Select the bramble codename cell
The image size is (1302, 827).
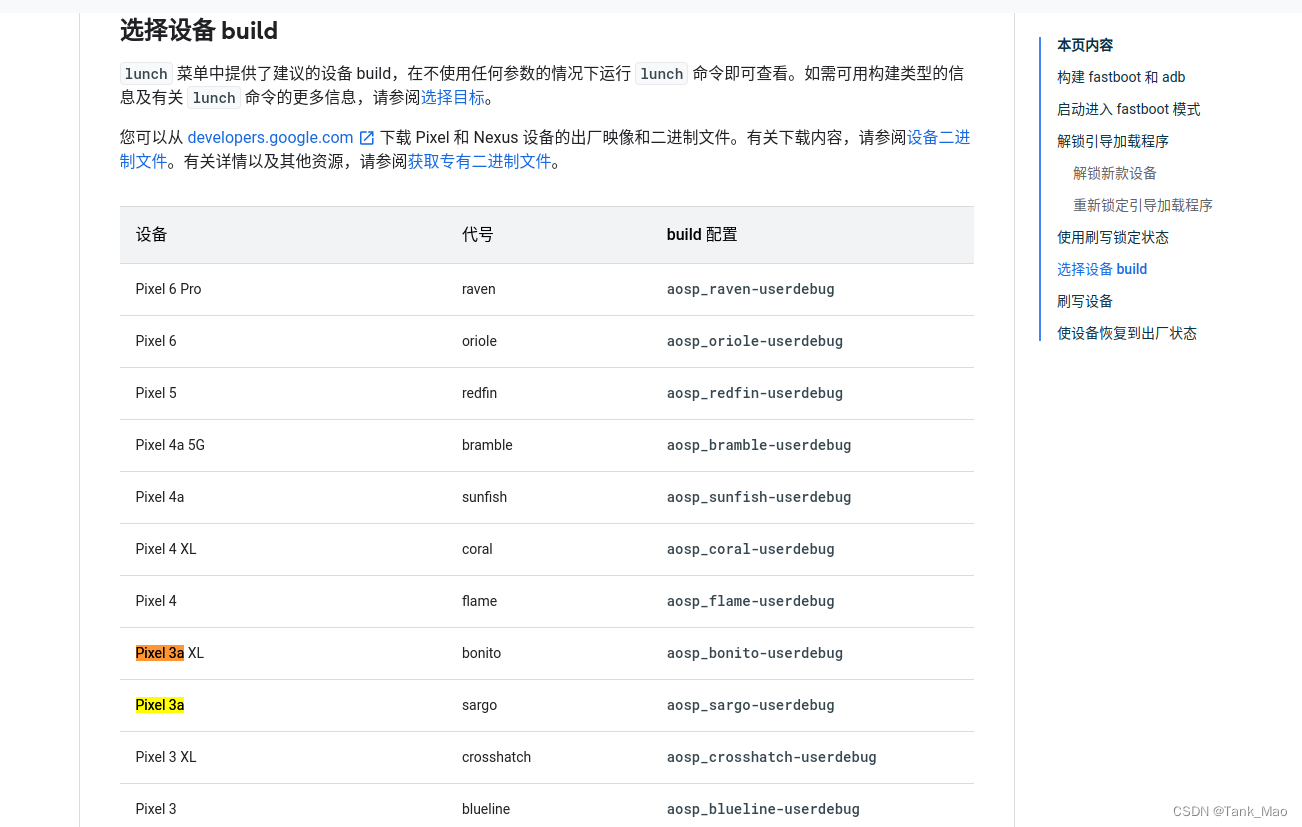[487, 445]
